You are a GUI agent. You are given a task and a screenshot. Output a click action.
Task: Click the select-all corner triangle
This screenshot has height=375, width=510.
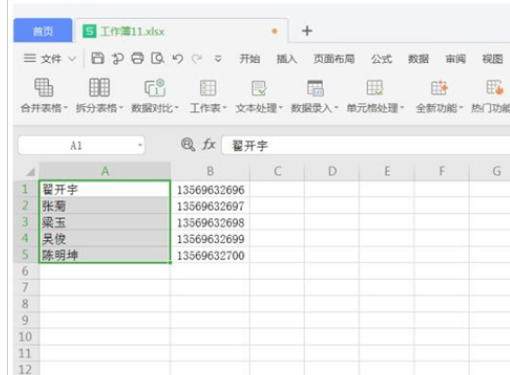click(x=30, y=171)
